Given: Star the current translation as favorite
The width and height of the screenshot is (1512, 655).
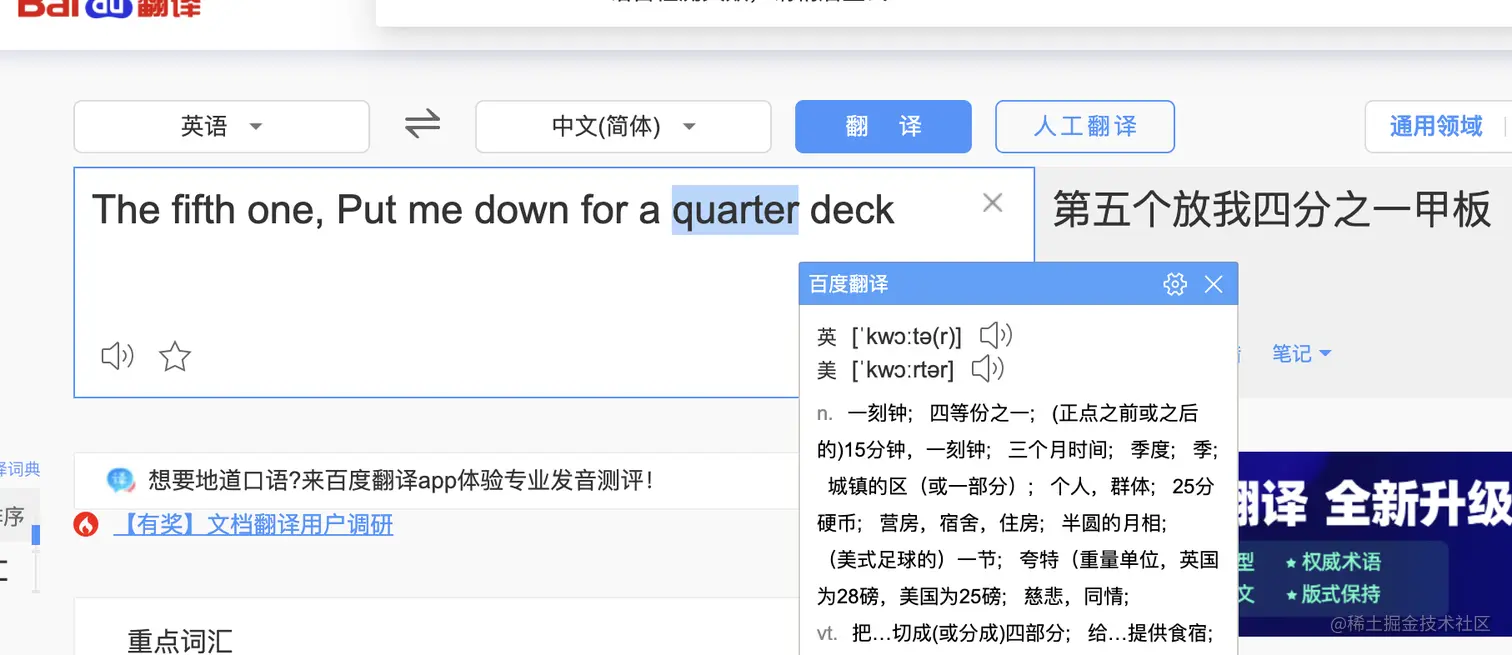Looking at the screenshot, I should 174,355.
